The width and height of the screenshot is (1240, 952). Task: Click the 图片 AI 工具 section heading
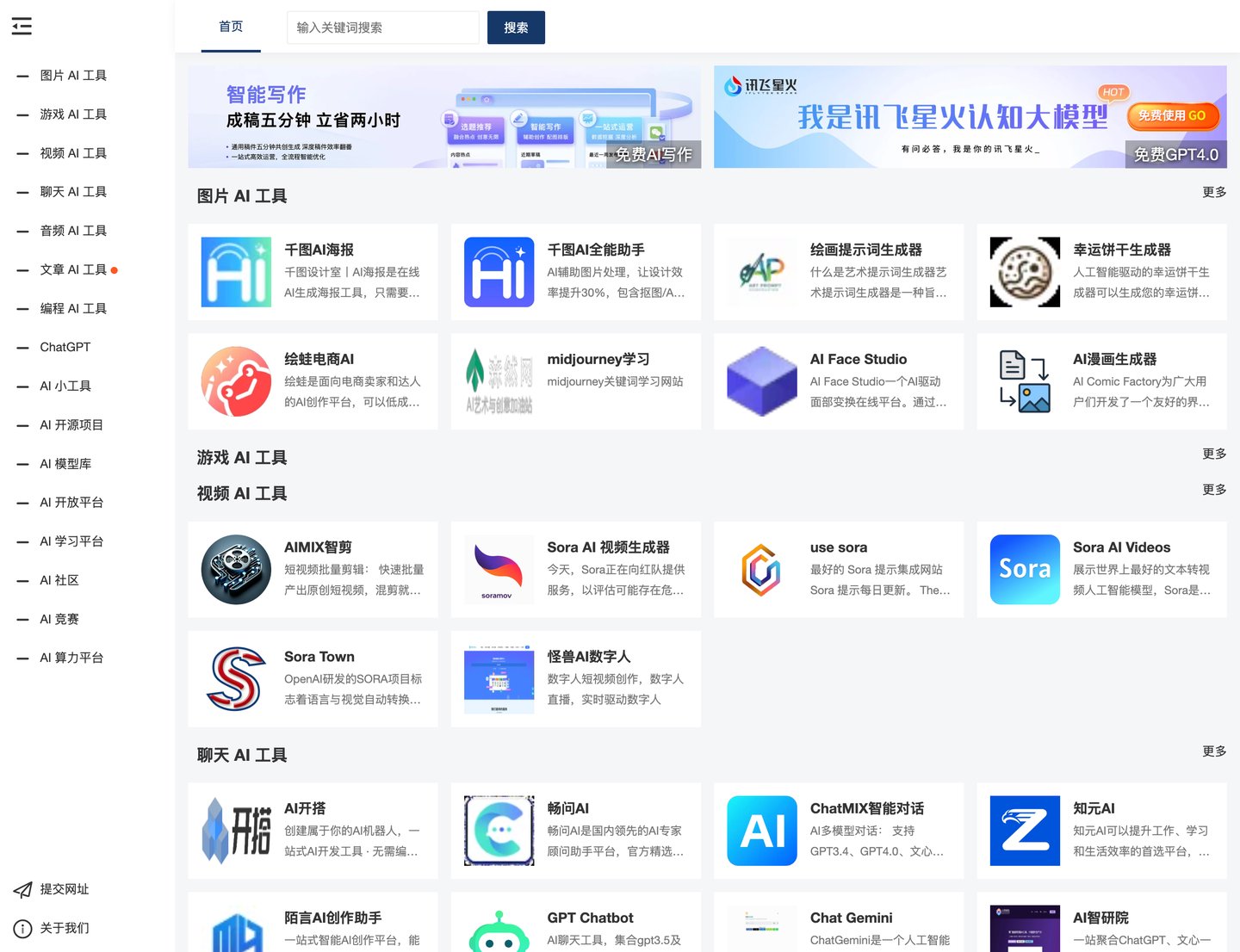pos(242,196)
